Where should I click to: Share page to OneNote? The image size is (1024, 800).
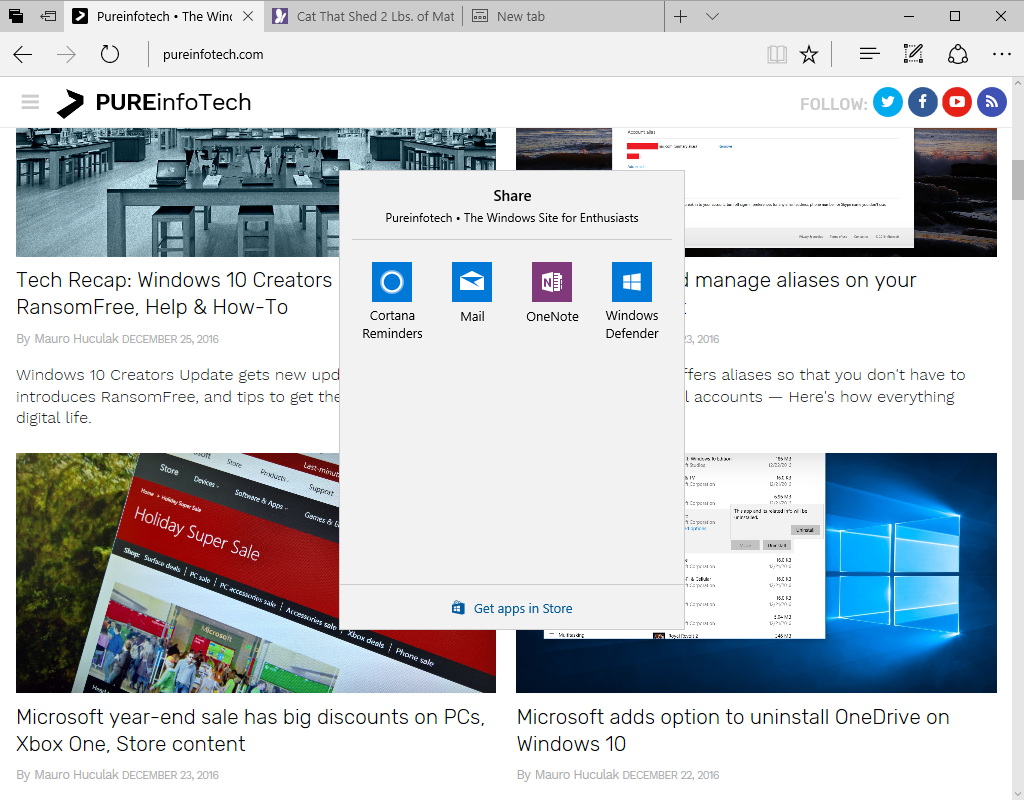click(x=552, y=293)
